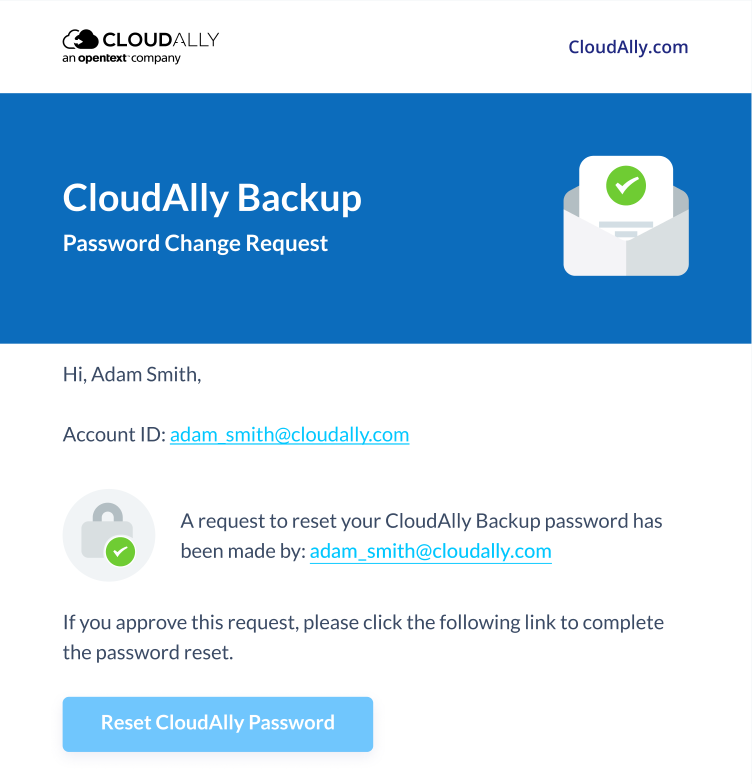Click the "CloudAlly Backup" banner heading
This screenshot has height=784, width=752.
coord(212,198)
